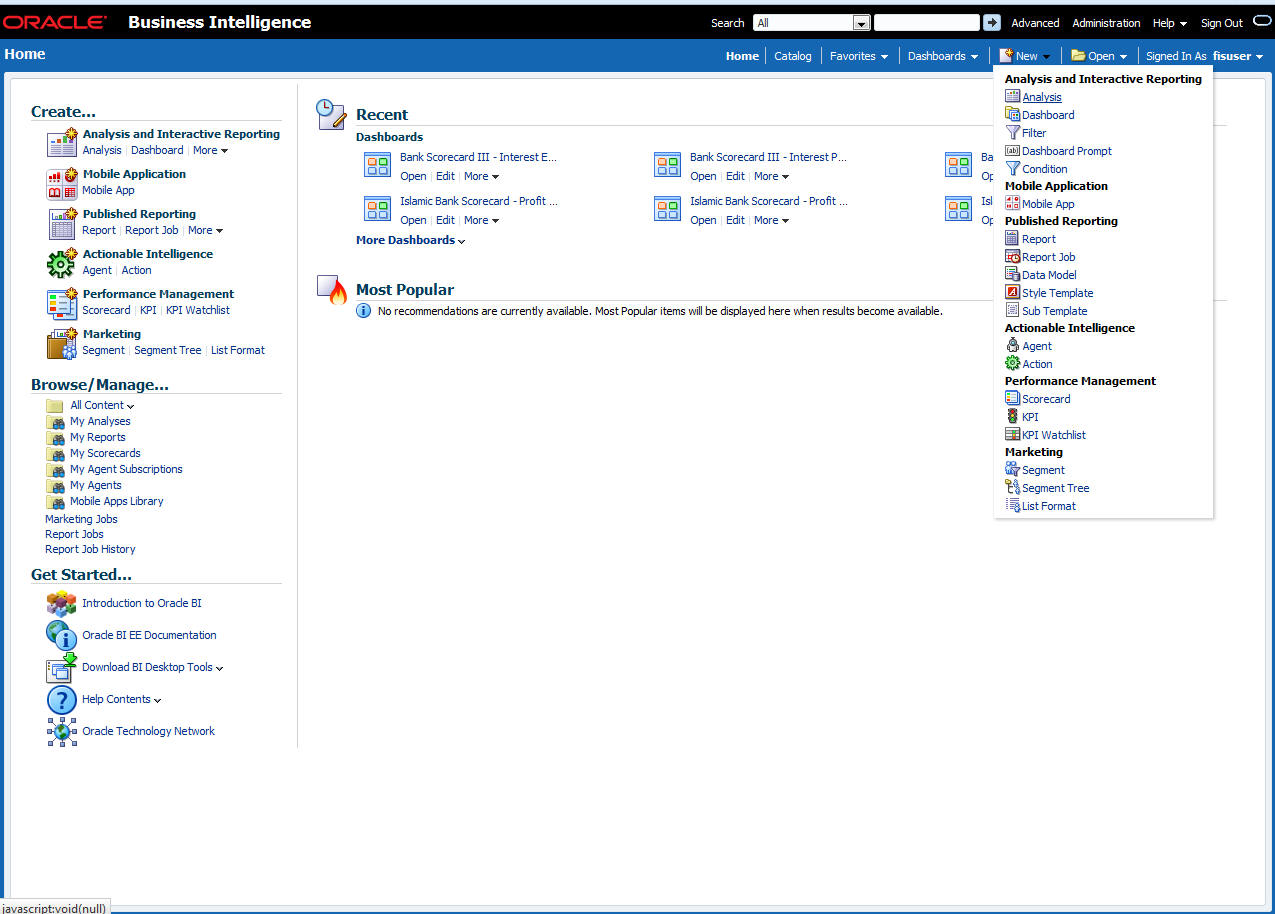Click the KPI Watchlist icon in the New menu
Viewport: 1275px width, 914px height.
(1012, 435)
